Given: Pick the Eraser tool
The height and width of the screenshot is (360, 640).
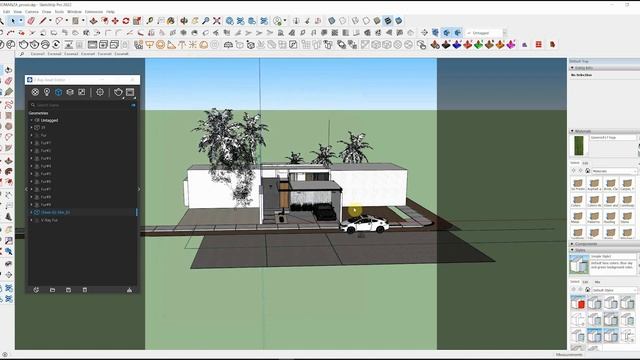Looking at the screenshot, I should [x=31, y=21].
